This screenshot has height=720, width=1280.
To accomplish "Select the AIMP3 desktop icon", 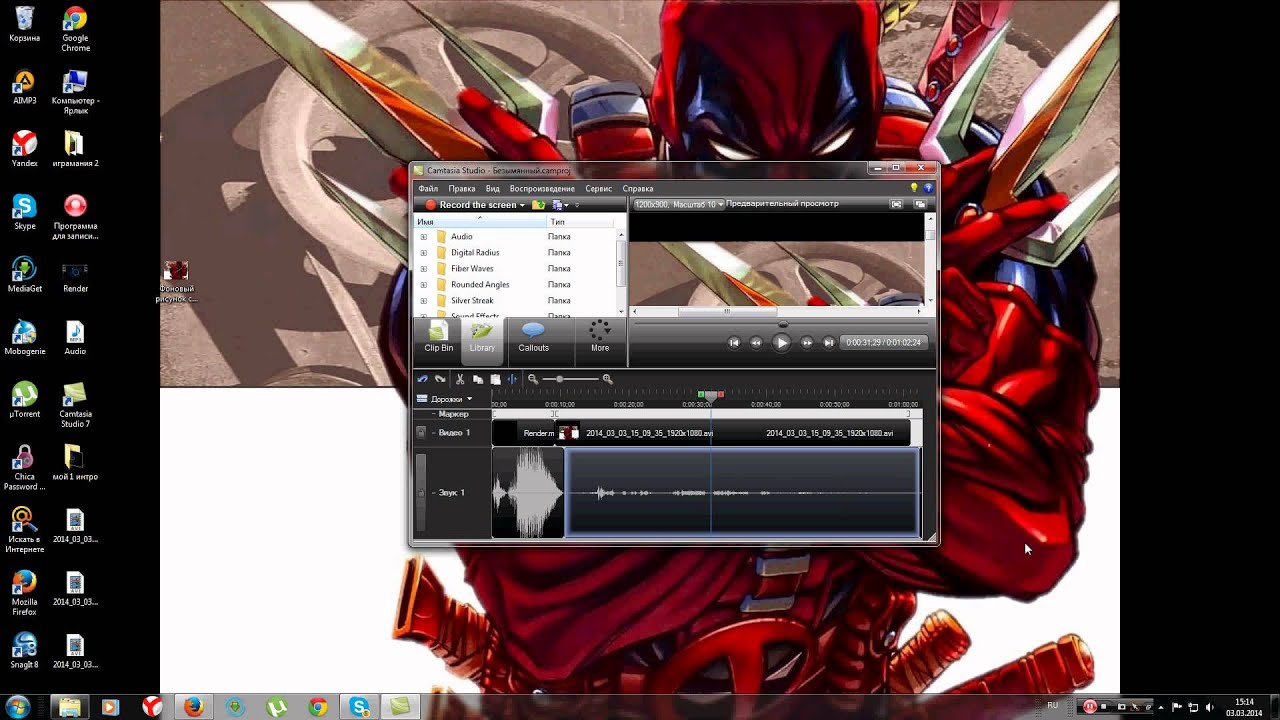I will [x=24, y=88].
